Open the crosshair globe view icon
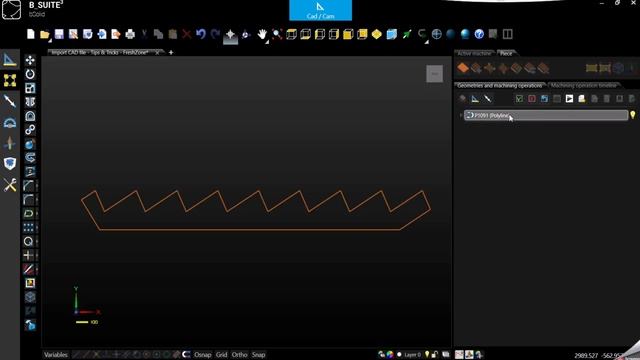 tap(436, 34)
